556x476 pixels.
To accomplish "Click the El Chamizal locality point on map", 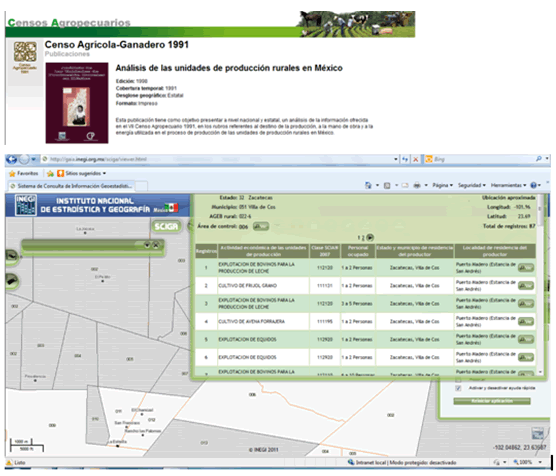I will 143,414.
